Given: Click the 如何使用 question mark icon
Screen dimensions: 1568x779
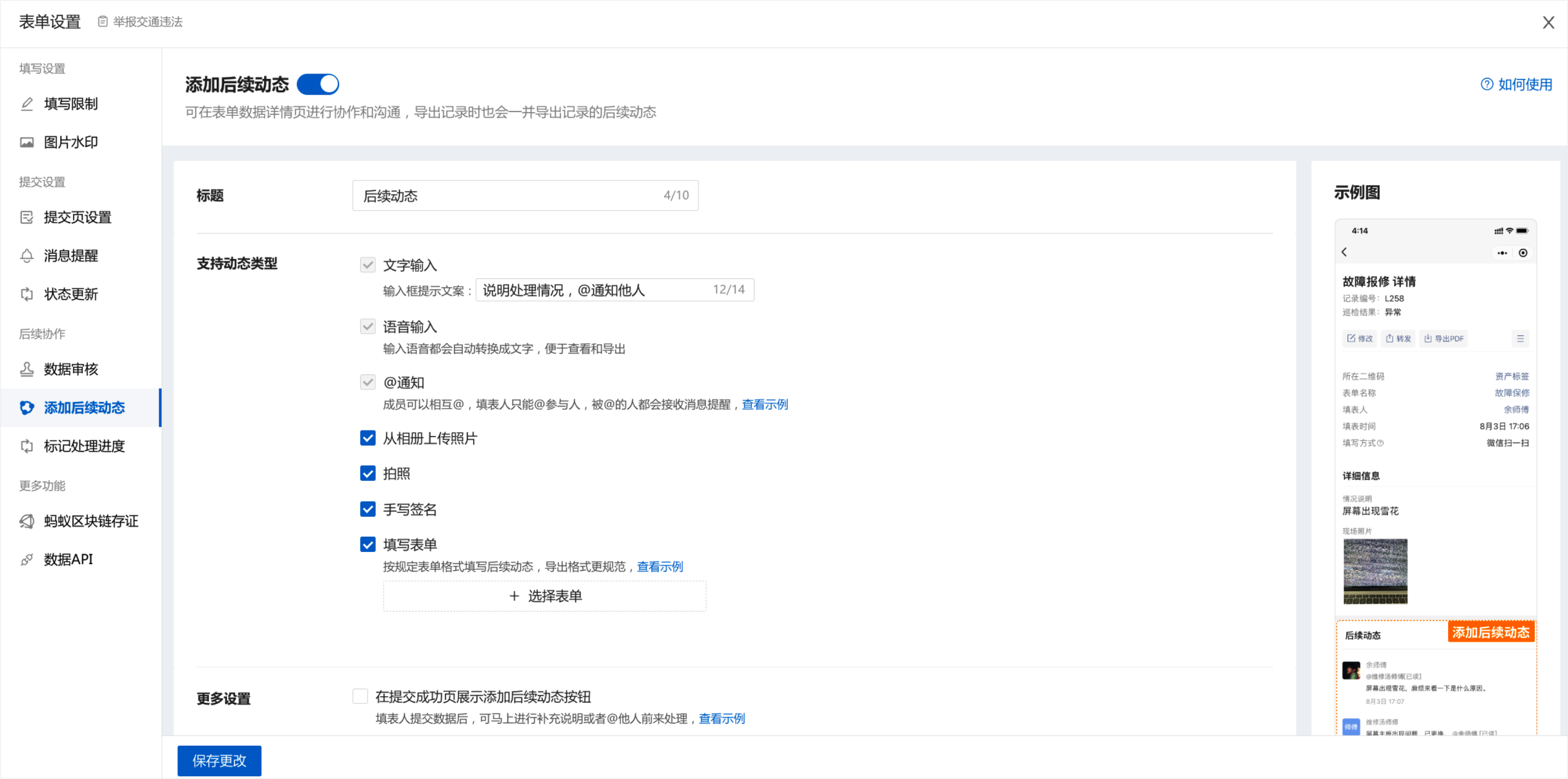Looking at the screenshot, I should pos(1486,84).
